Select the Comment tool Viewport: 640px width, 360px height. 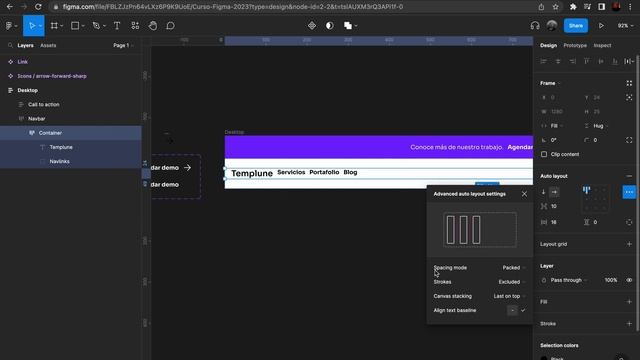point(171,26)
